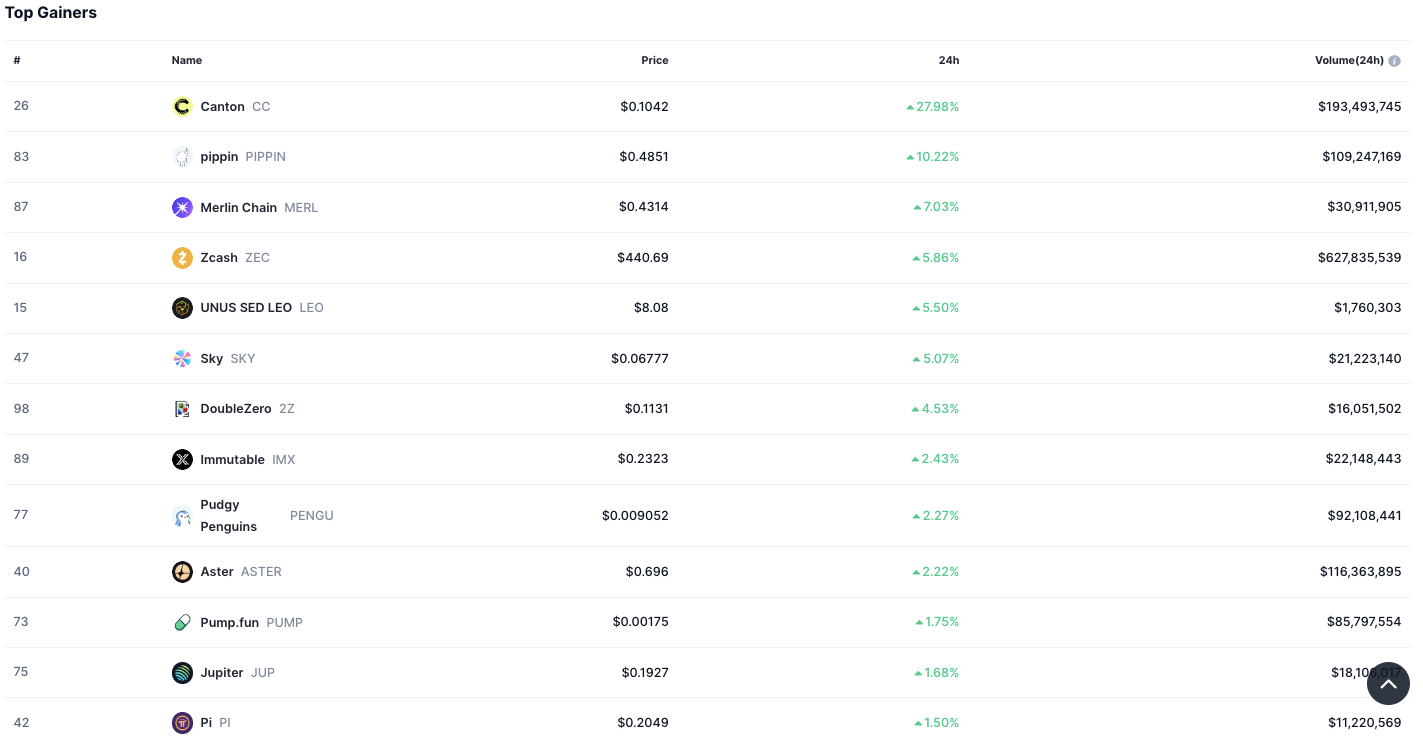
Task: Click the Merlin Chain logo
Action: click(x=182, y=207)
